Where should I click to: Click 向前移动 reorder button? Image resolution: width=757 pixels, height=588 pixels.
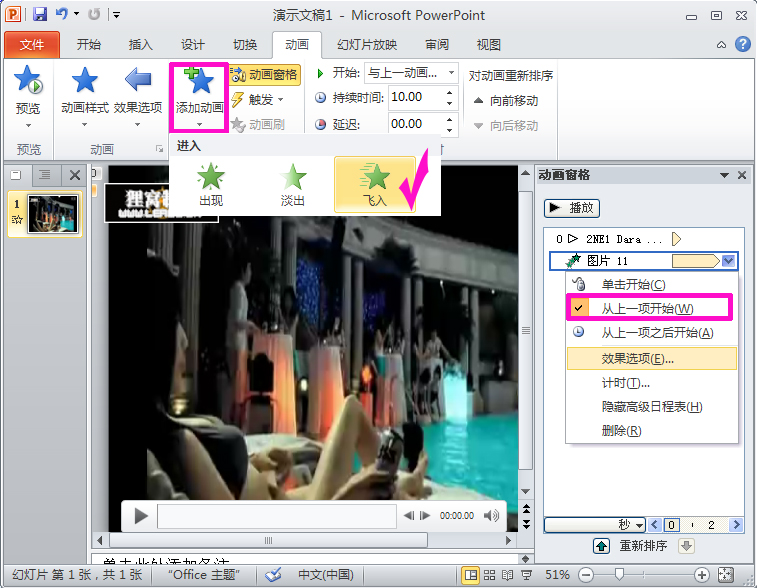point(506,101)
